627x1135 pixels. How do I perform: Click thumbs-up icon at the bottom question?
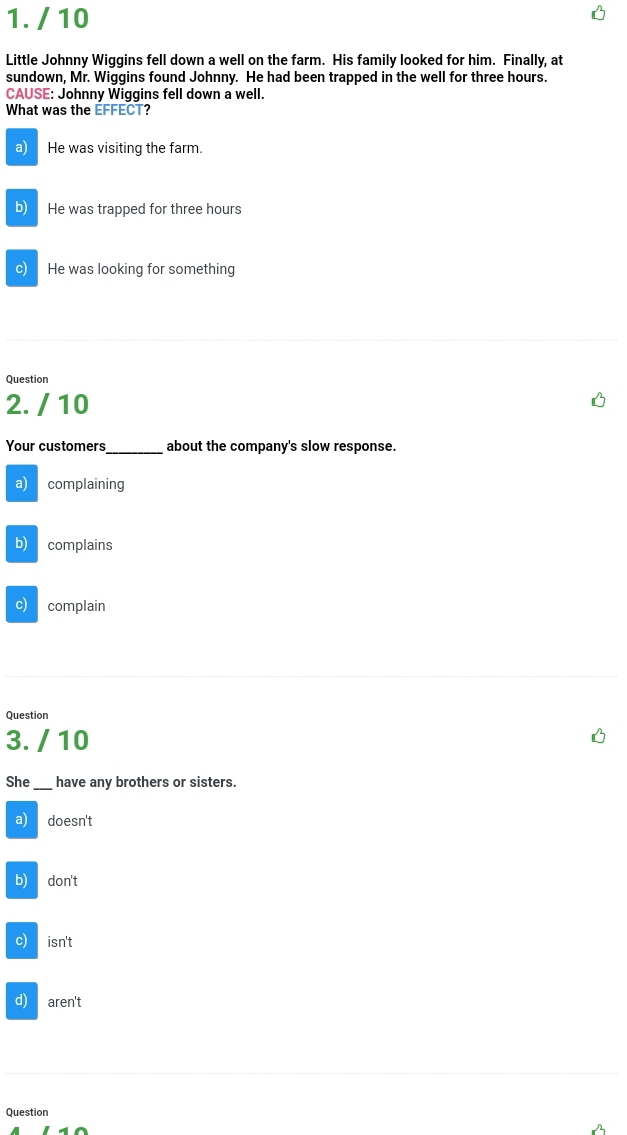(598, 1130)
